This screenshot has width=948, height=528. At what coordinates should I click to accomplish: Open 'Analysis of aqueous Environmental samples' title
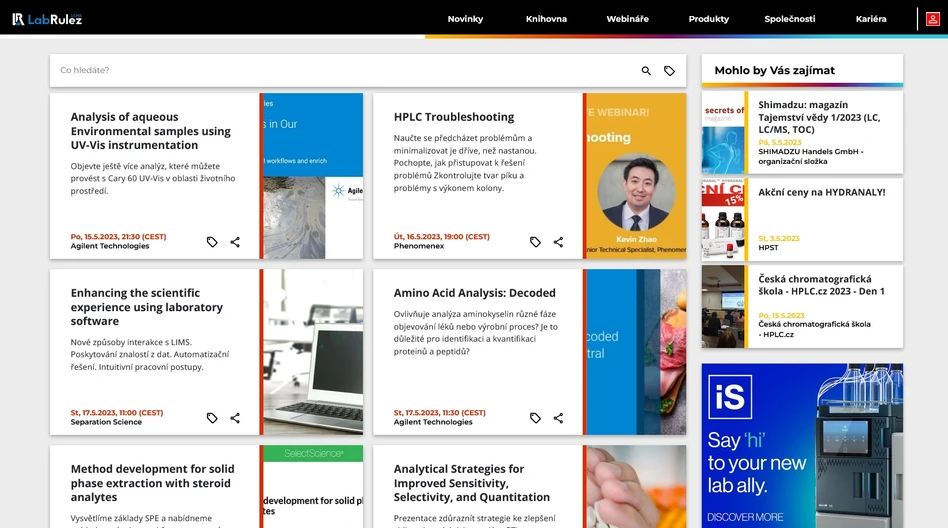[x=151, y=131]
